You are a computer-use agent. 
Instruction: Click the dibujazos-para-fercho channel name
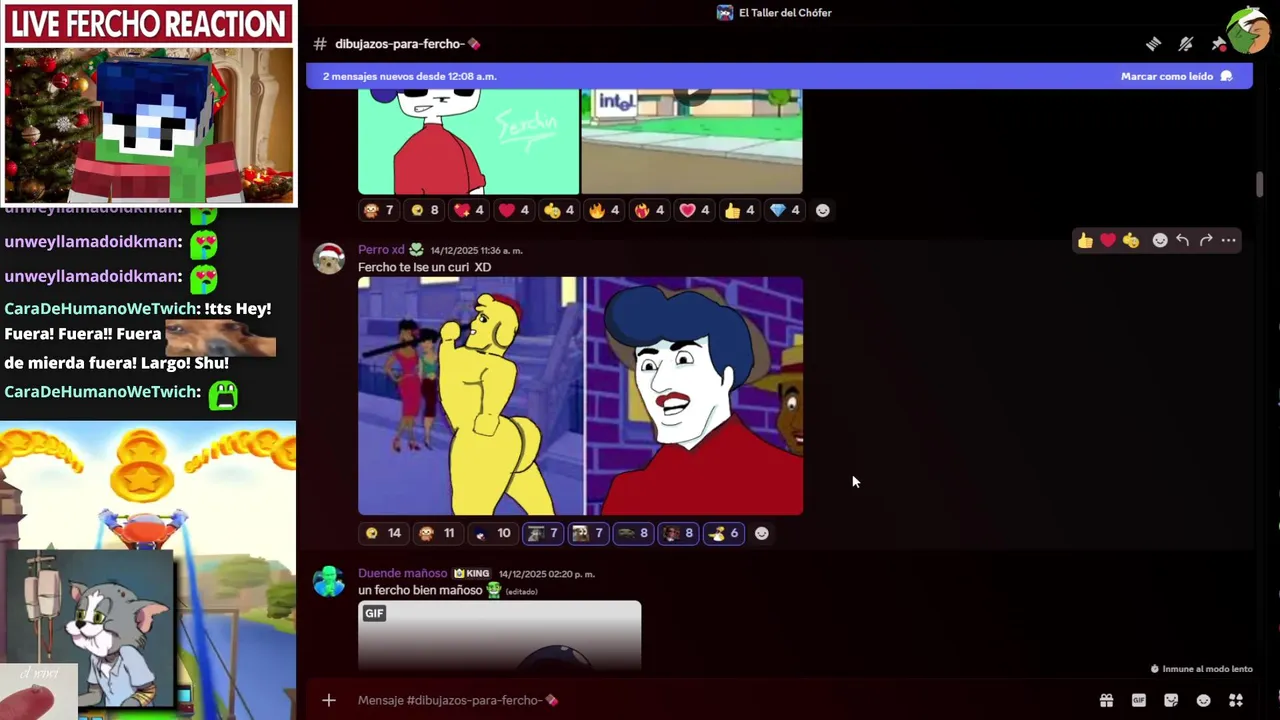click(399, 44)
